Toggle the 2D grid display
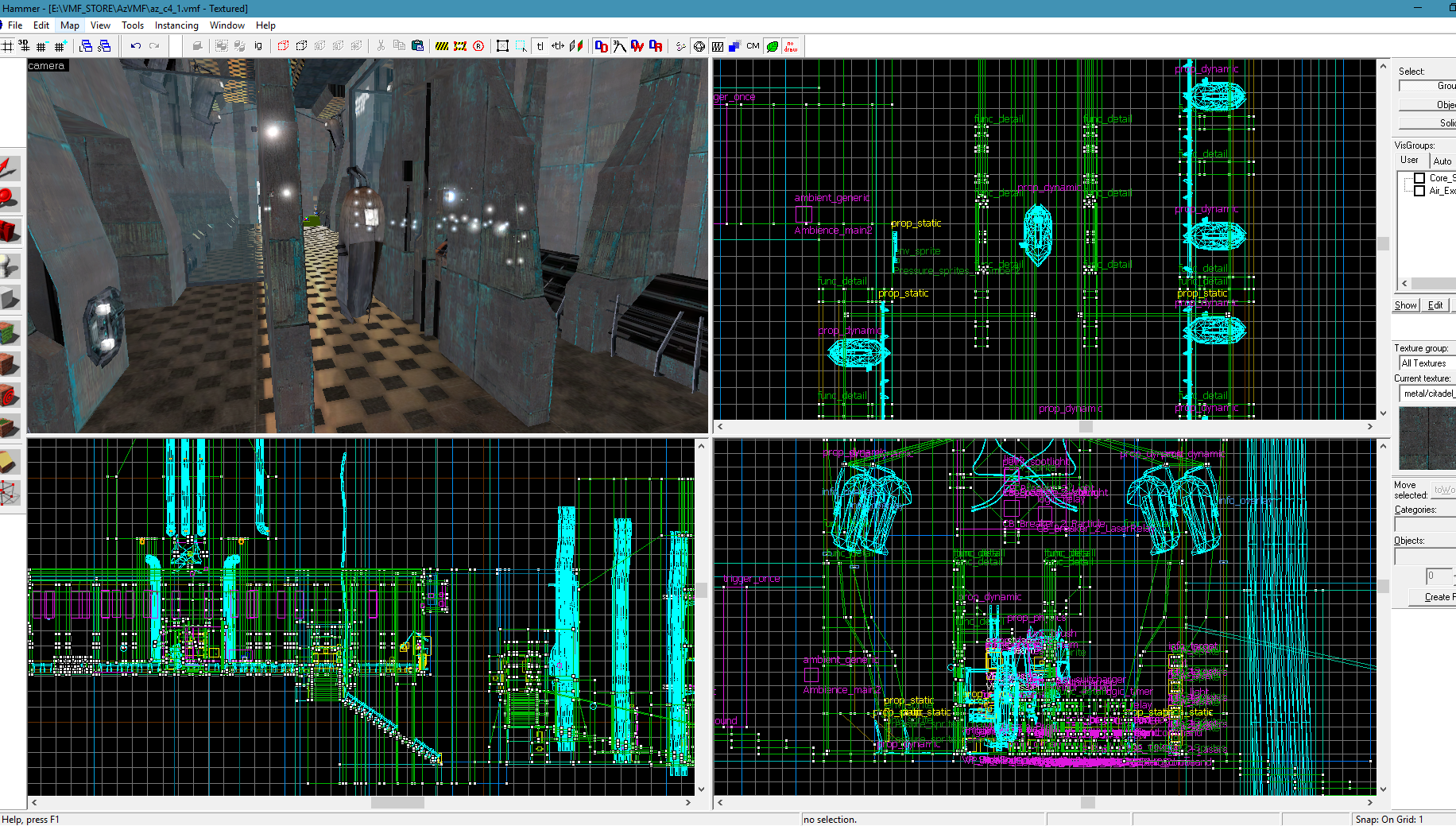This screenshot has width=1456, height=826. click(x=7, y=46)
